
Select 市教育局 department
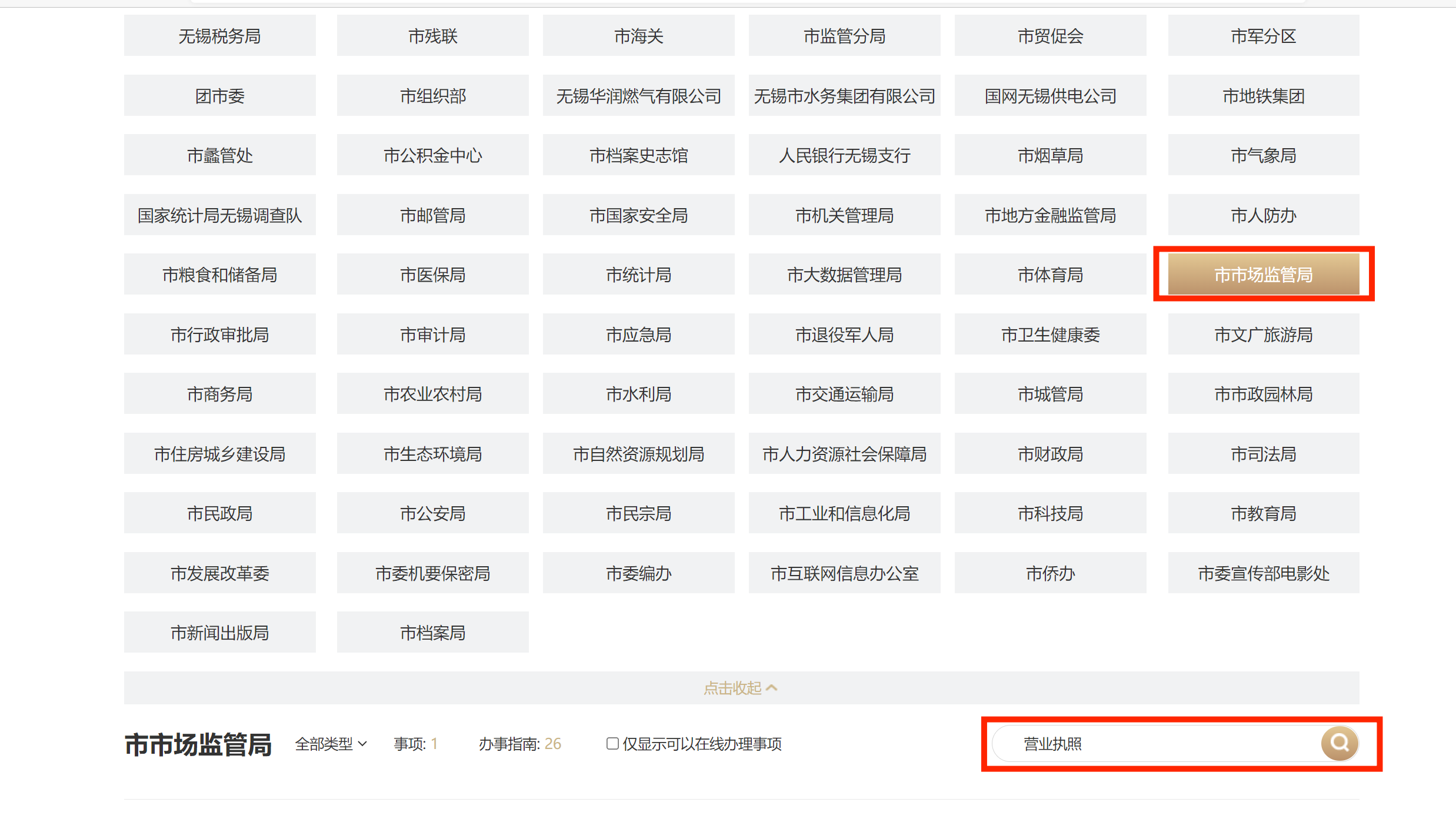(x=1263, y=514)
